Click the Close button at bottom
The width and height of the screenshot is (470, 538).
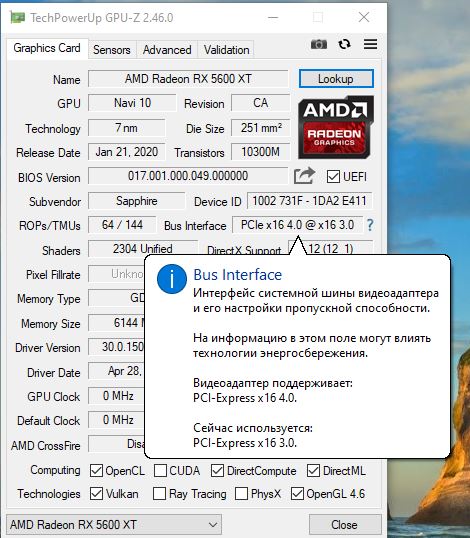click(x=345, y=525)
